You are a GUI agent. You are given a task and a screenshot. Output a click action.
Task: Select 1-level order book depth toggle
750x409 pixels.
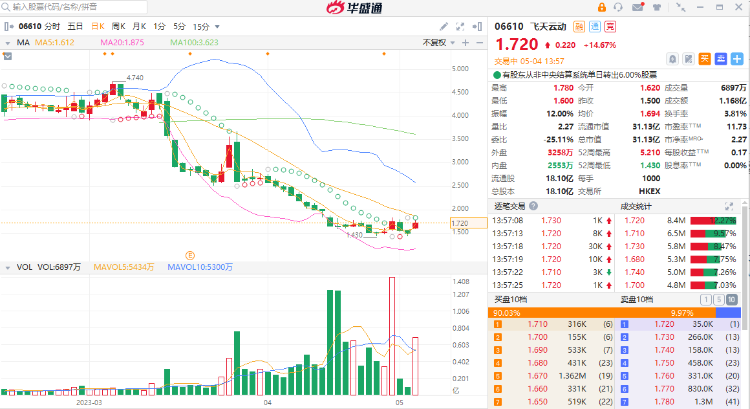click(706, 299)
